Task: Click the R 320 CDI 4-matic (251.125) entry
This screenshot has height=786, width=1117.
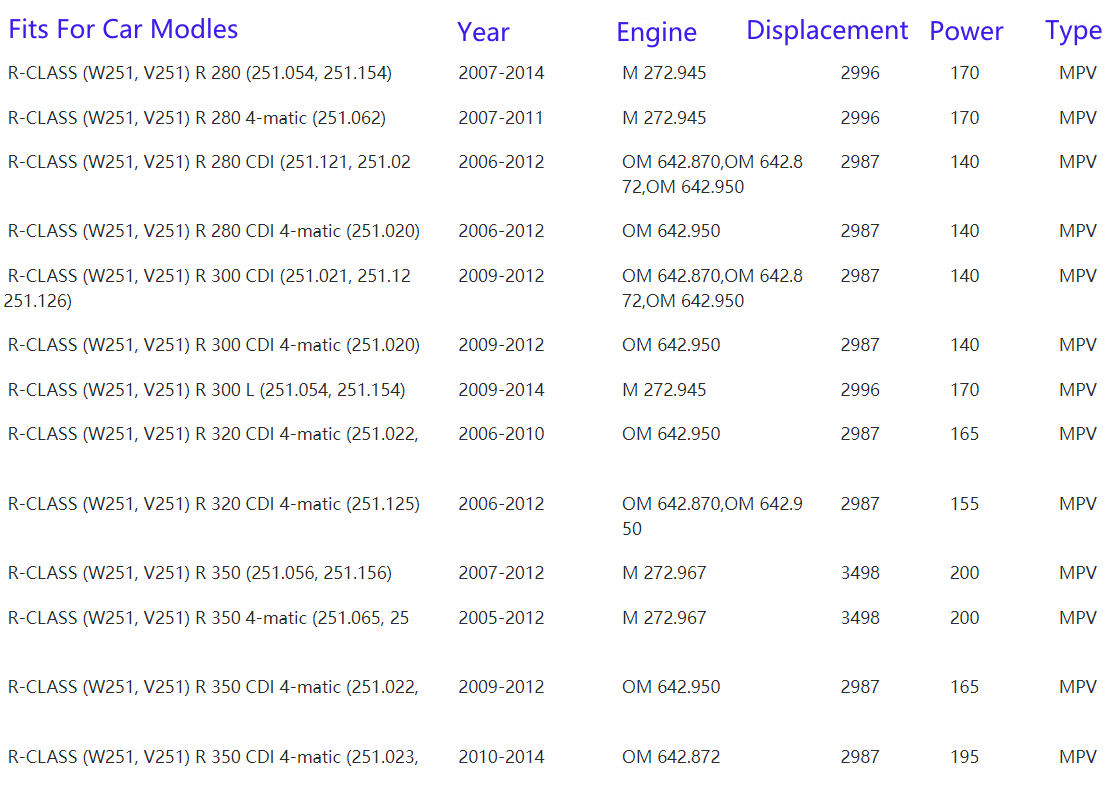Action: (213, 504)
